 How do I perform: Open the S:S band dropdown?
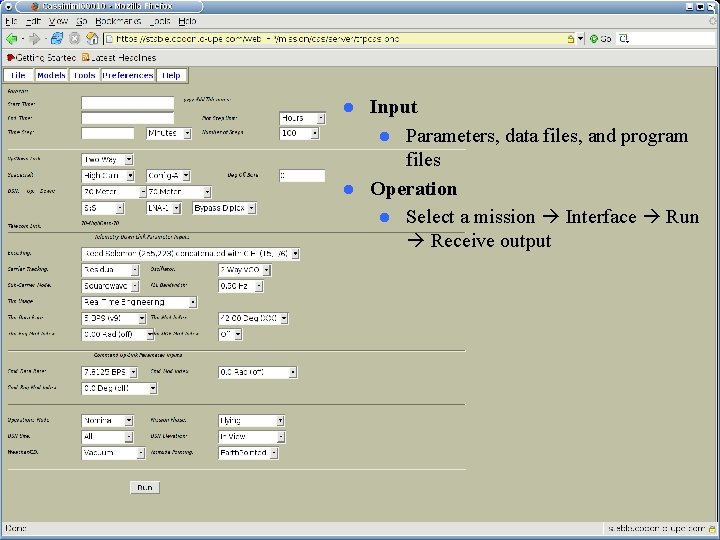coord(103,208)
